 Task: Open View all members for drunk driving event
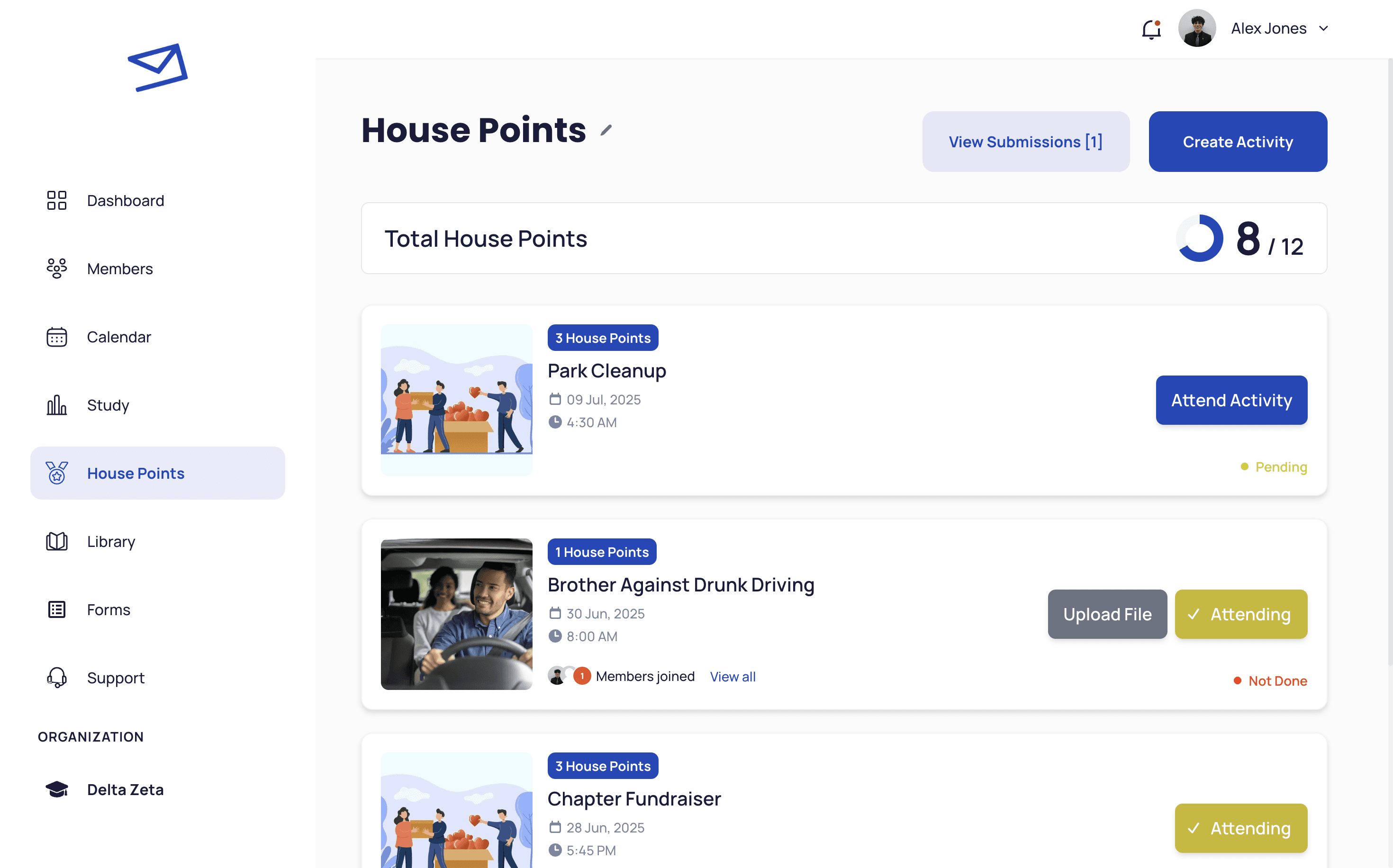(x=733, y=676)
